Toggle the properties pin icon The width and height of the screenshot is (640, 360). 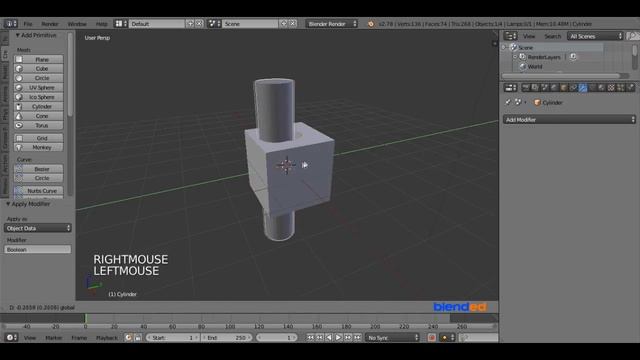tap(508, 102)
